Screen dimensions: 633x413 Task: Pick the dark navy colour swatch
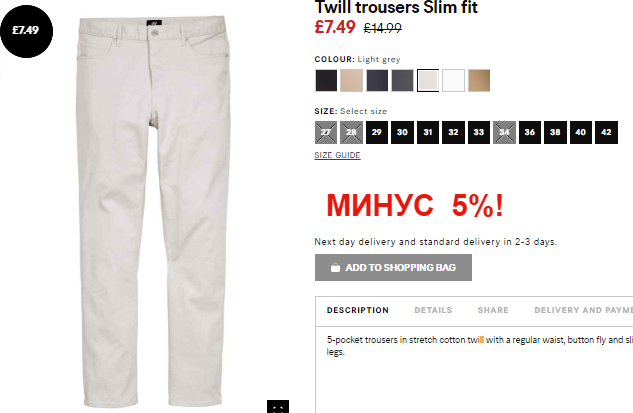377,80
